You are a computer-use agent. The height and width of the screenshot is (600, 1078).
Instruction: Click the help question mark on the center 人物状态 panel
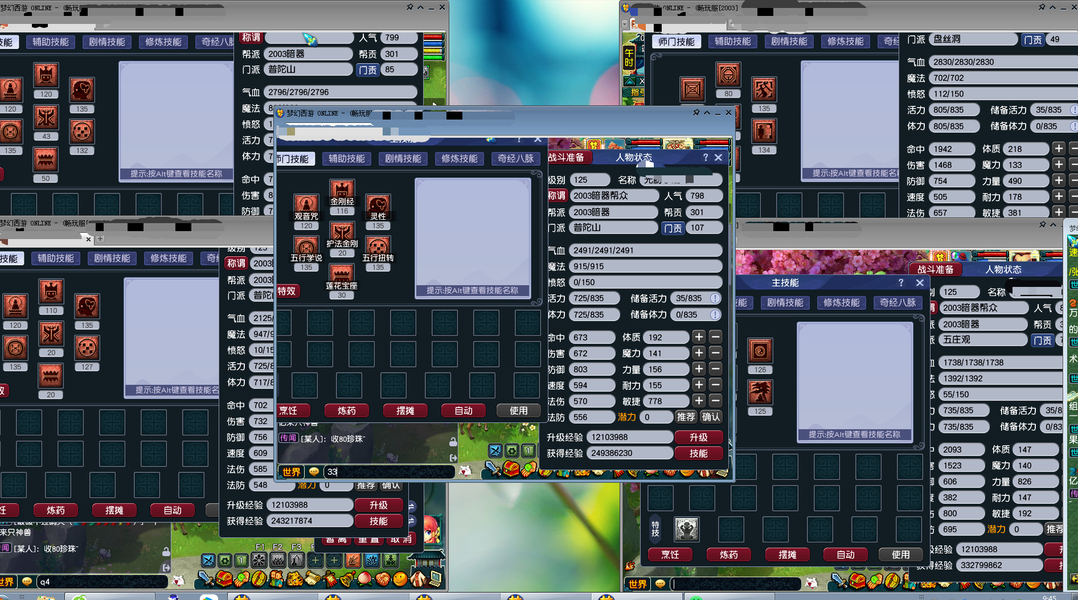[x=705, y=157]
